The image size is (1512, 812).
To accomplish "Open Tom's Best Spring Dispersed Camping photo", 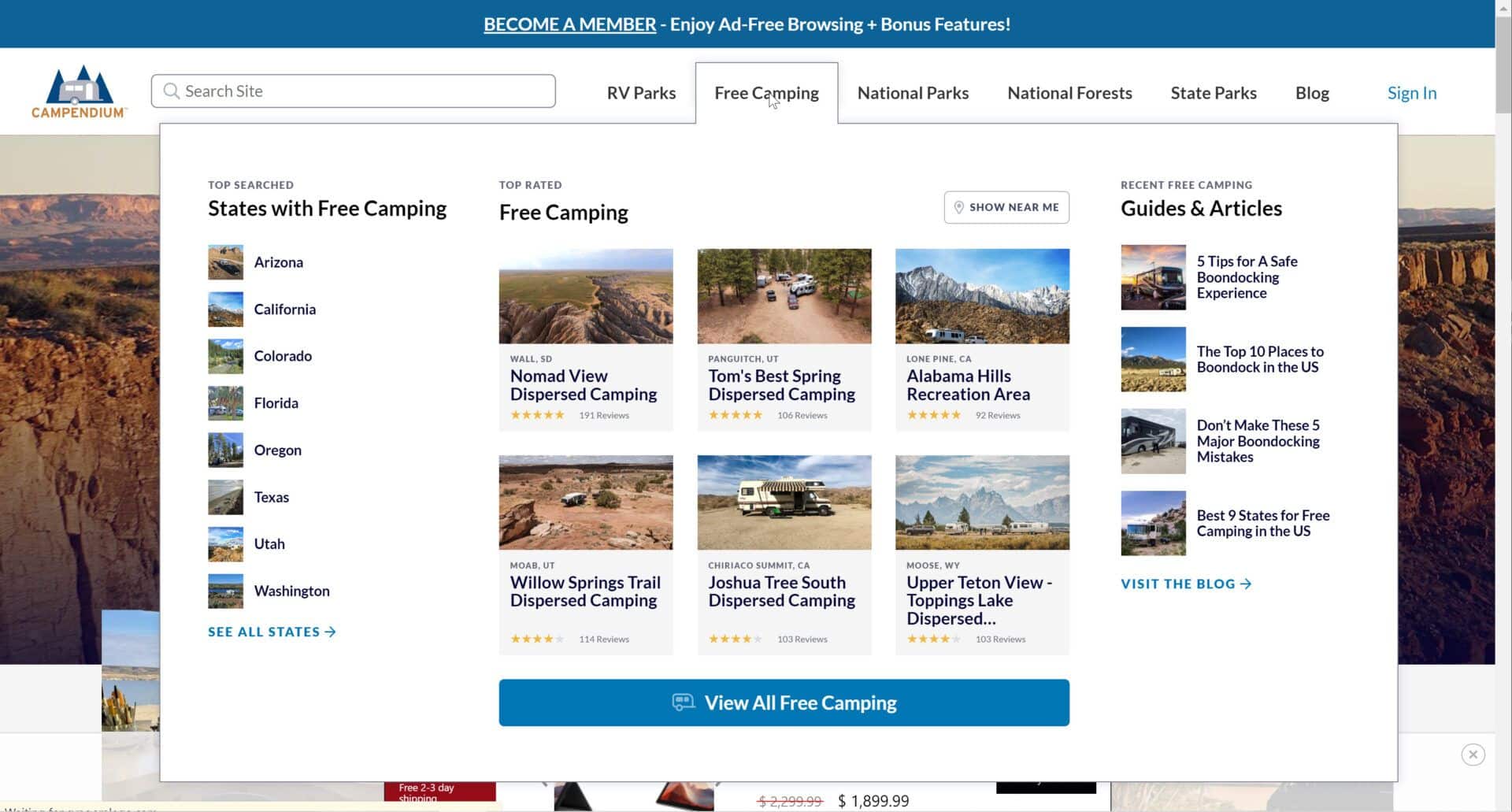I will [784, 296].
